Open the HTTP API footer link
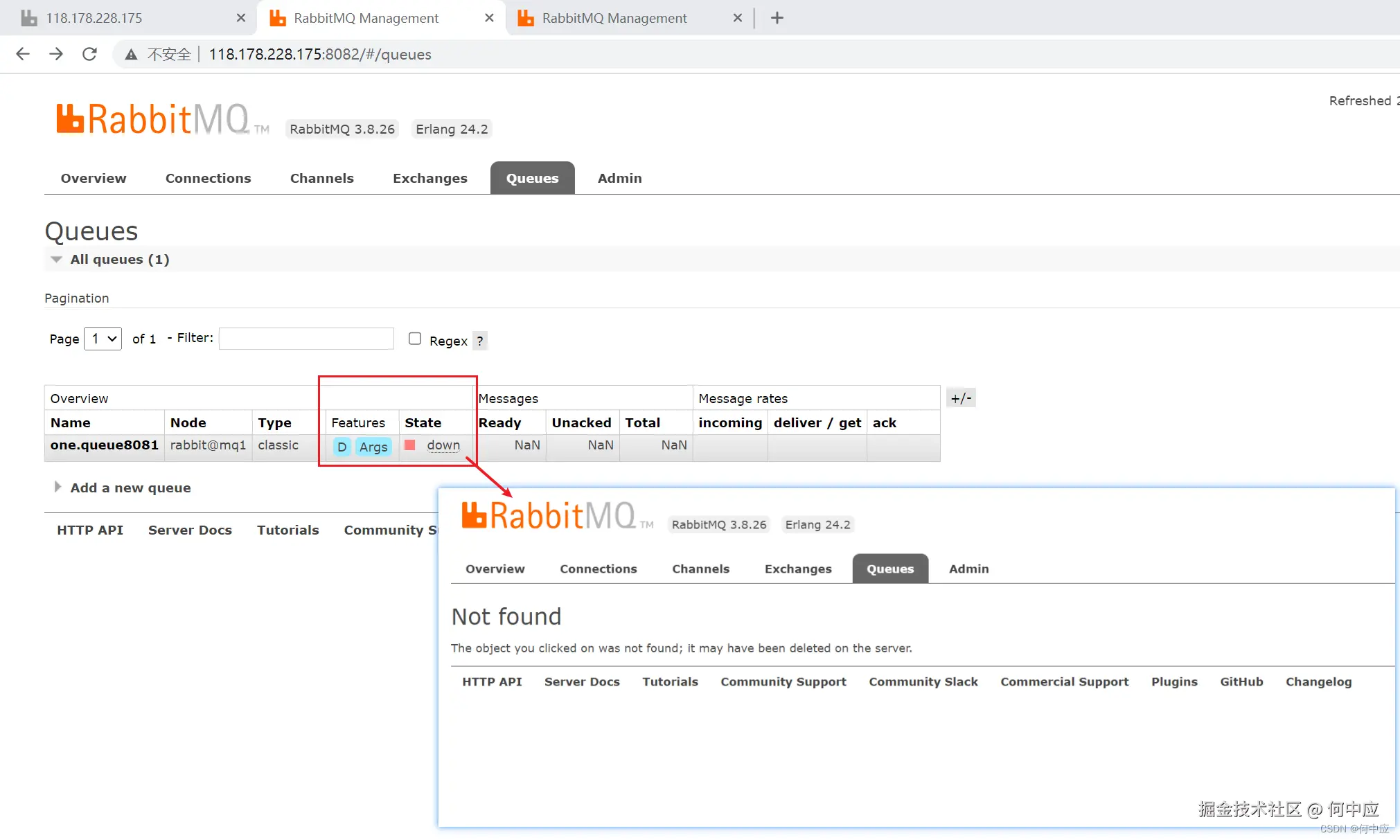The height and width of the screenshot is (840, 1400). tap(90, 530)
